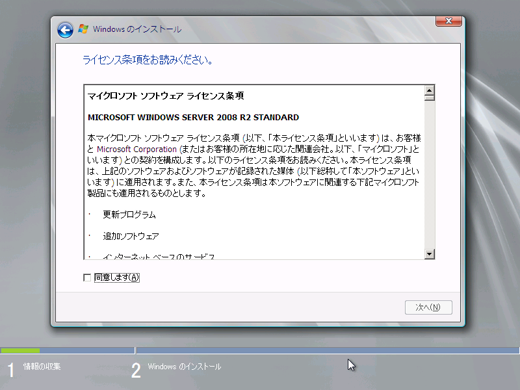Go back using the blue arrow button
The height and width of the screenshot is (390, 520).
(65, 30)
